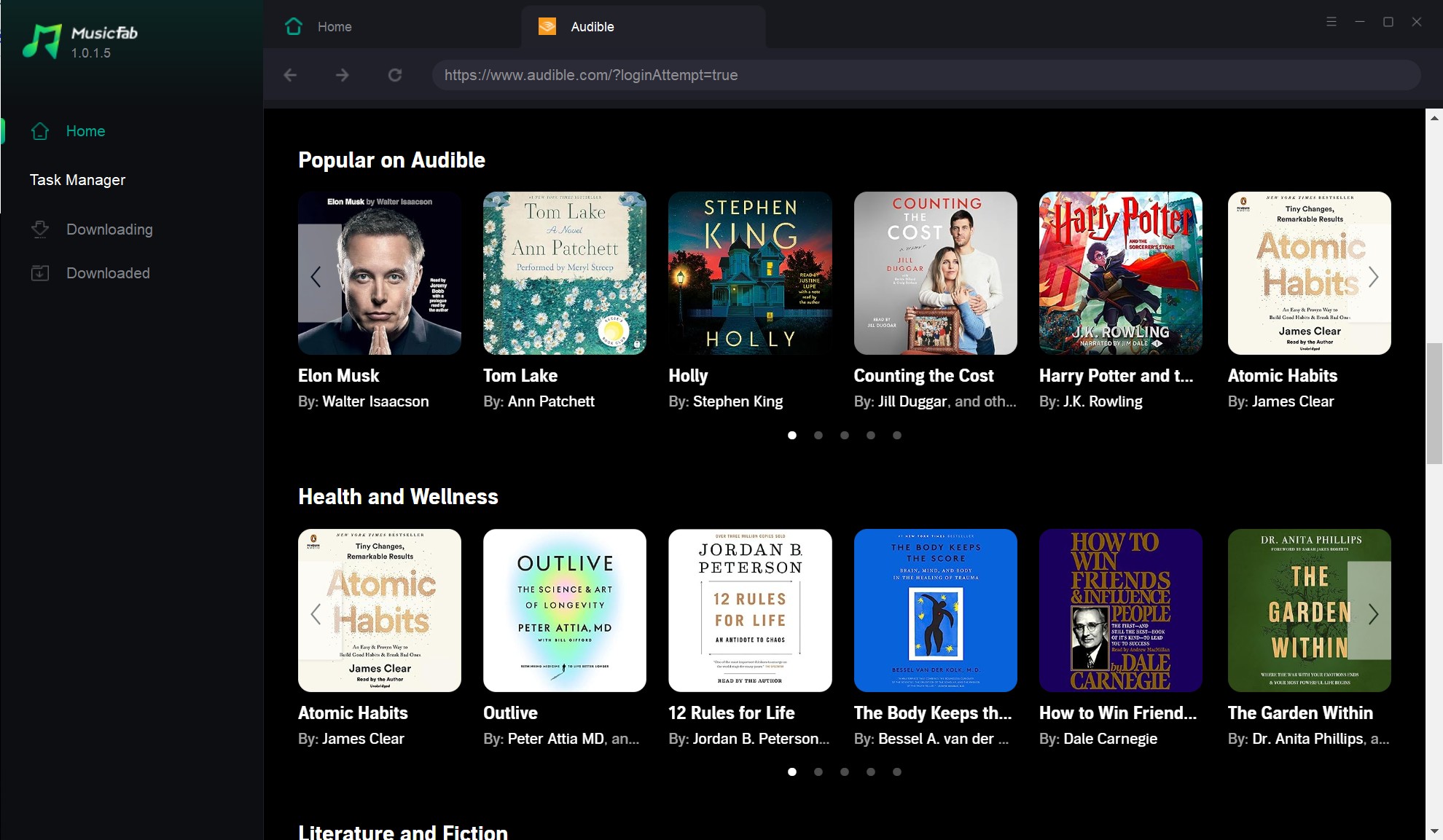Maximize the MusicFab window
The height and width of the screenshot is (840, 1443).
click(1388, 22)
